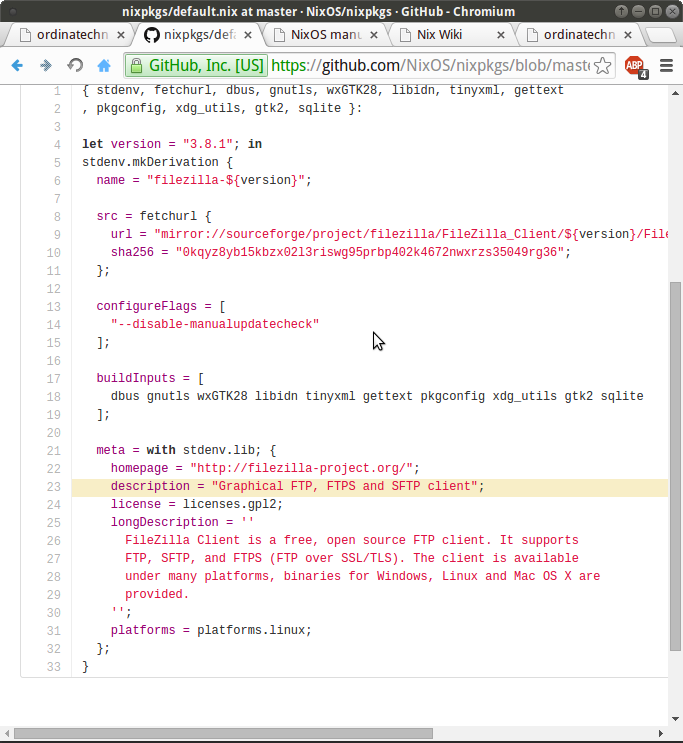Click "configureFlags" on line 13
This screenshot has height=743, width=683.
146,306
